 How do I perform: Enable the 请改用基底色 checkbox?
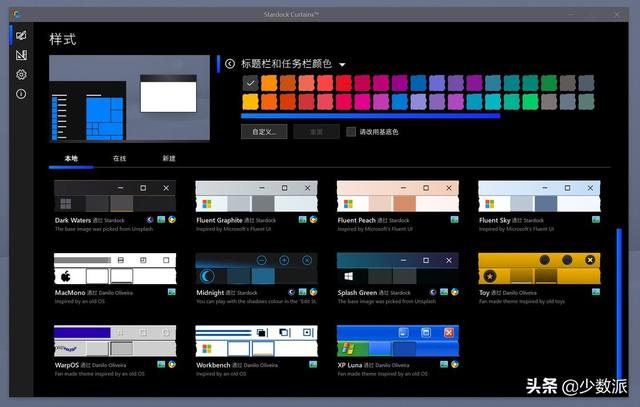351,132
